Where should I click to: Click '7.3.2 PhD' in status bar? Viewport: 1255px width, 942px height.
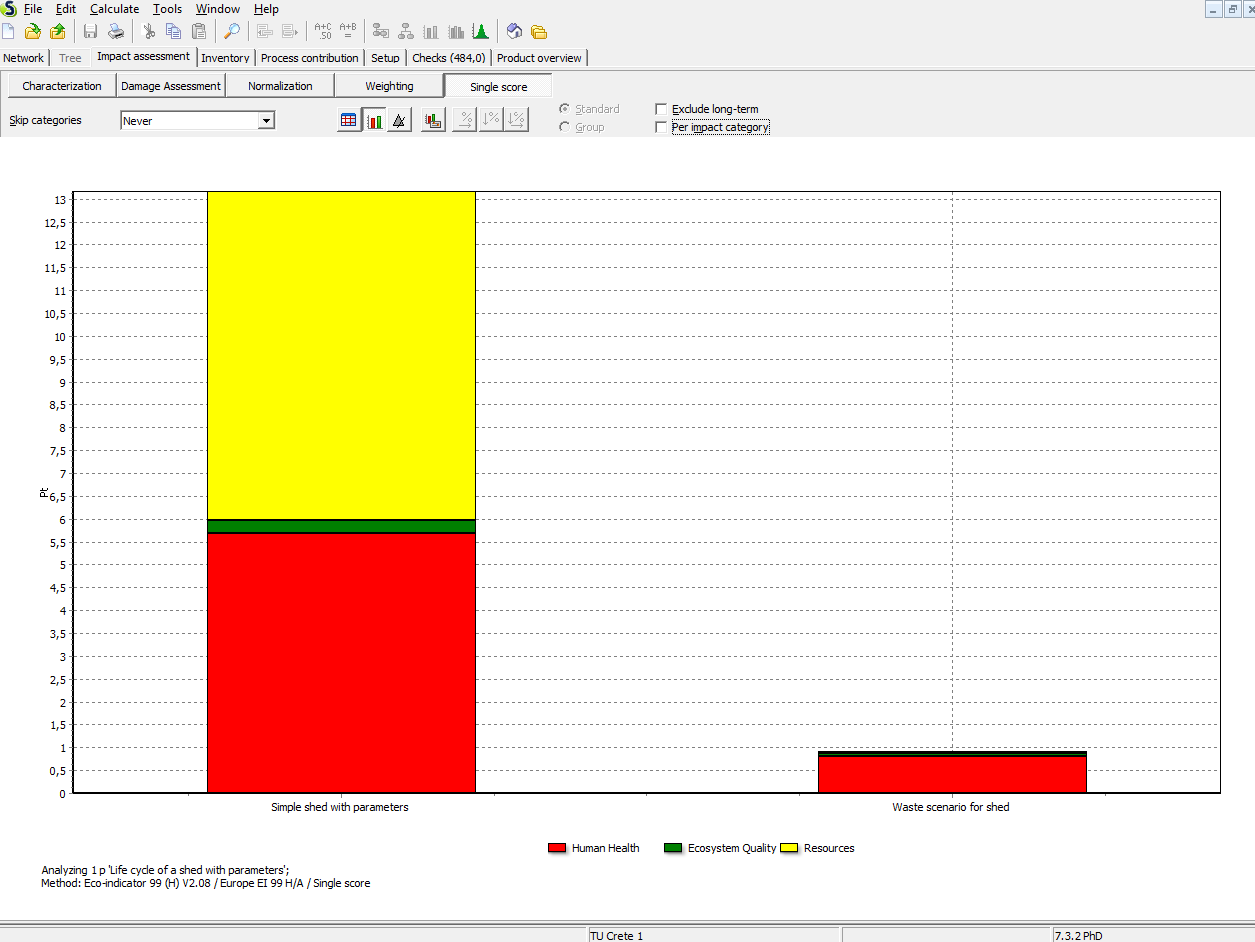pyautogui.click(x=1079, y=936)
